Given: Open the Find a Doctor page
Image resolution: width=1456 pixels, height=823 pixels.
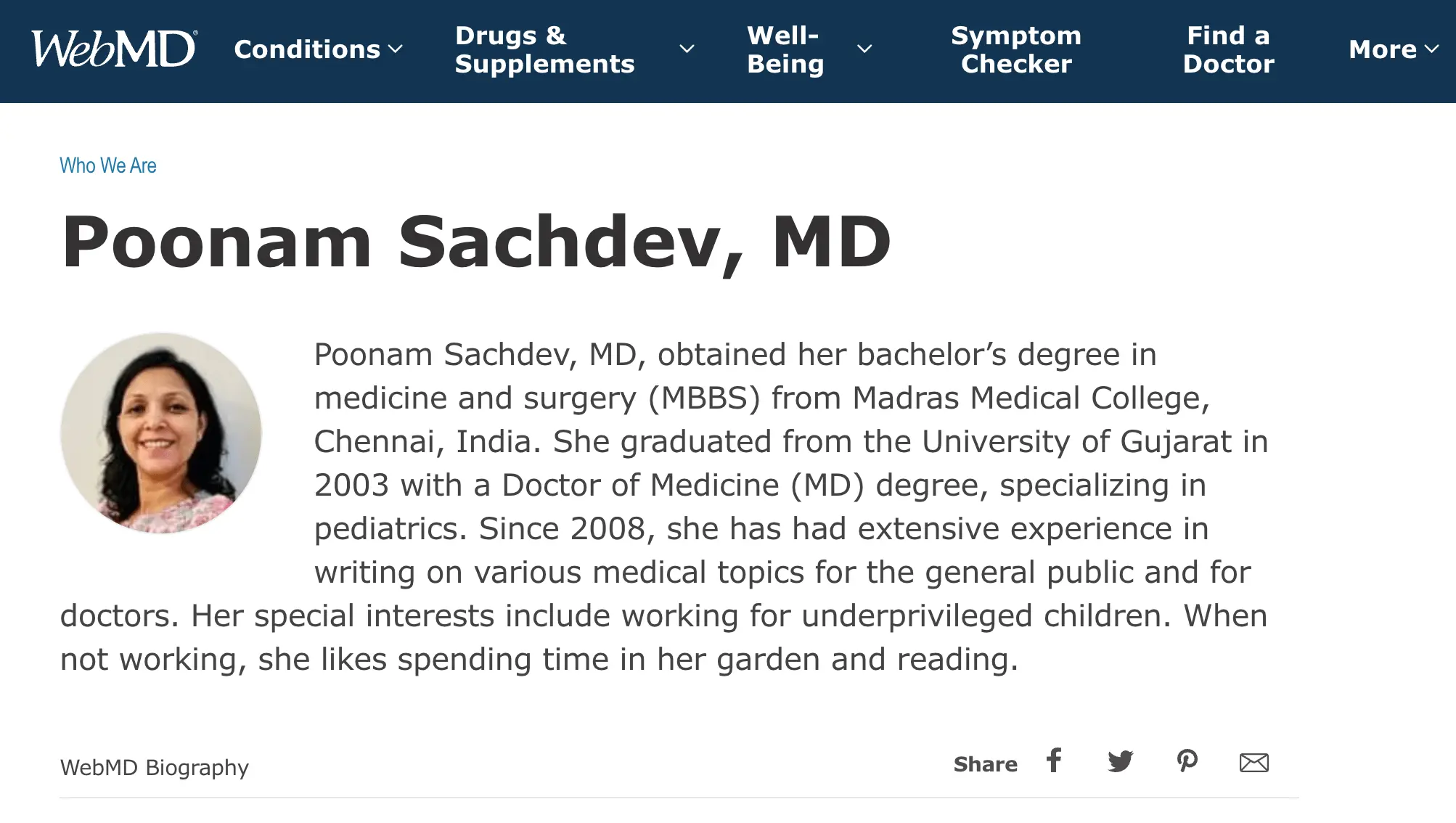Looking at the screenshot, I should click(1228, 49).
